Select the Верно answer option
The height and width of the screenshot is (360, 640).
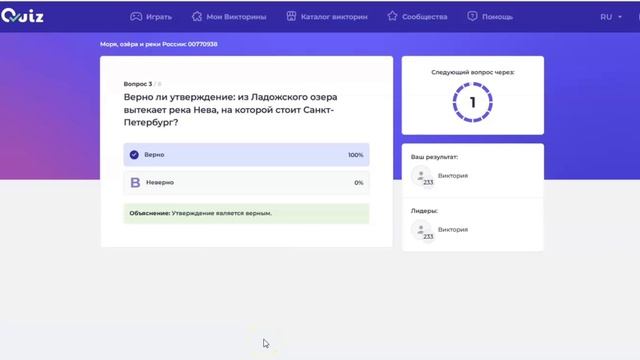pos(247,155)
